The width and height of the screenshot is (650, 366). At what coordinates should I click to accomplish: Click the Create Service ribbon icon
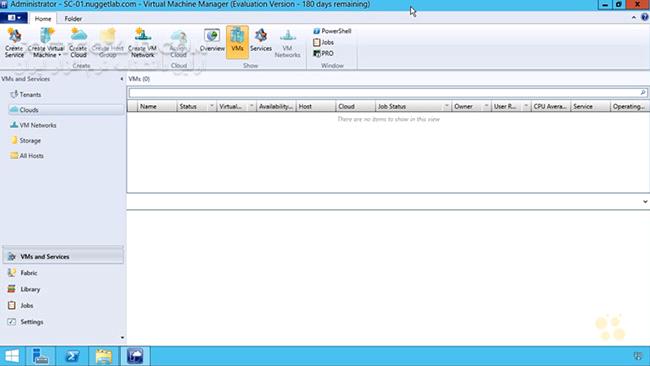point(14,42)
